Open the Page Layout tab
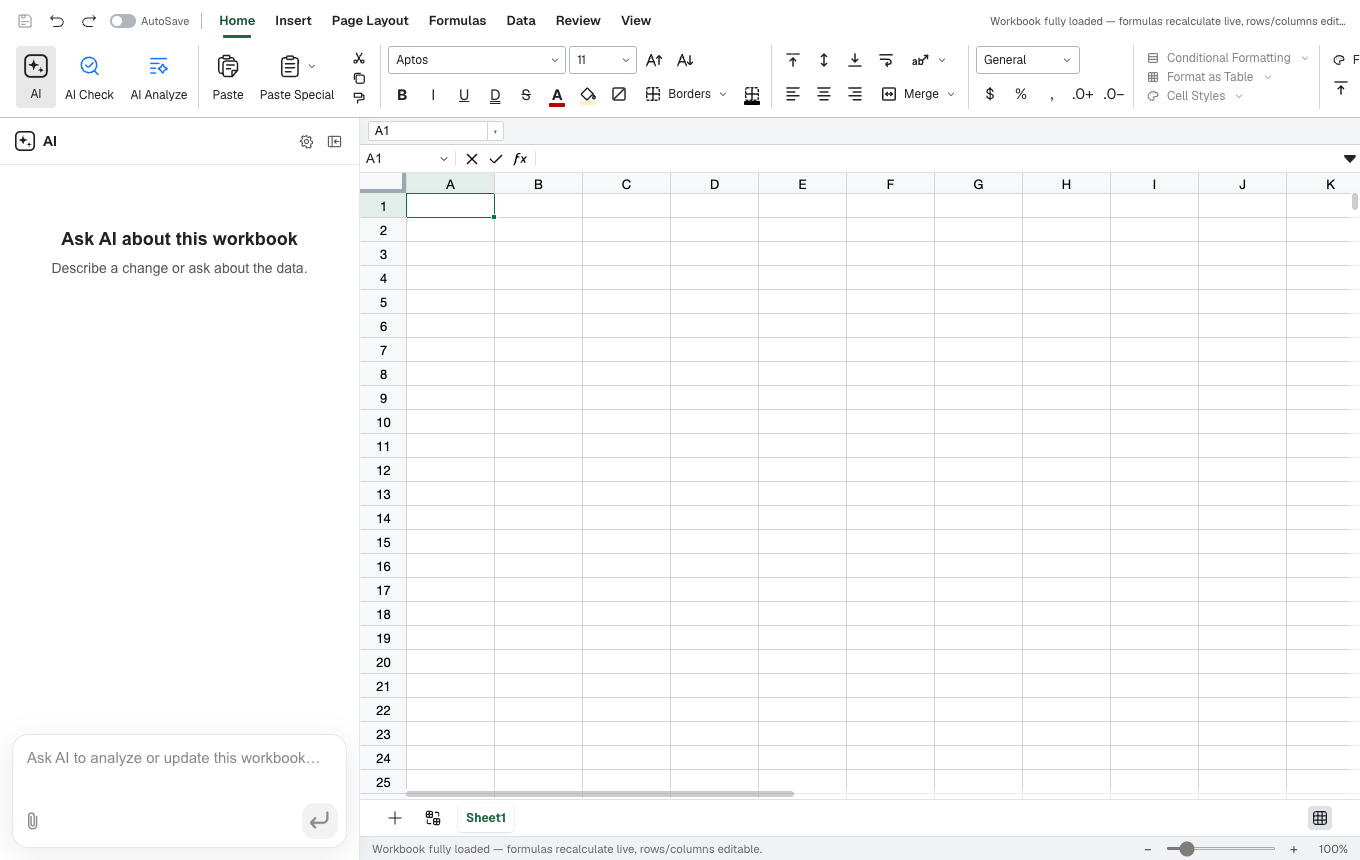 point(370,20)
